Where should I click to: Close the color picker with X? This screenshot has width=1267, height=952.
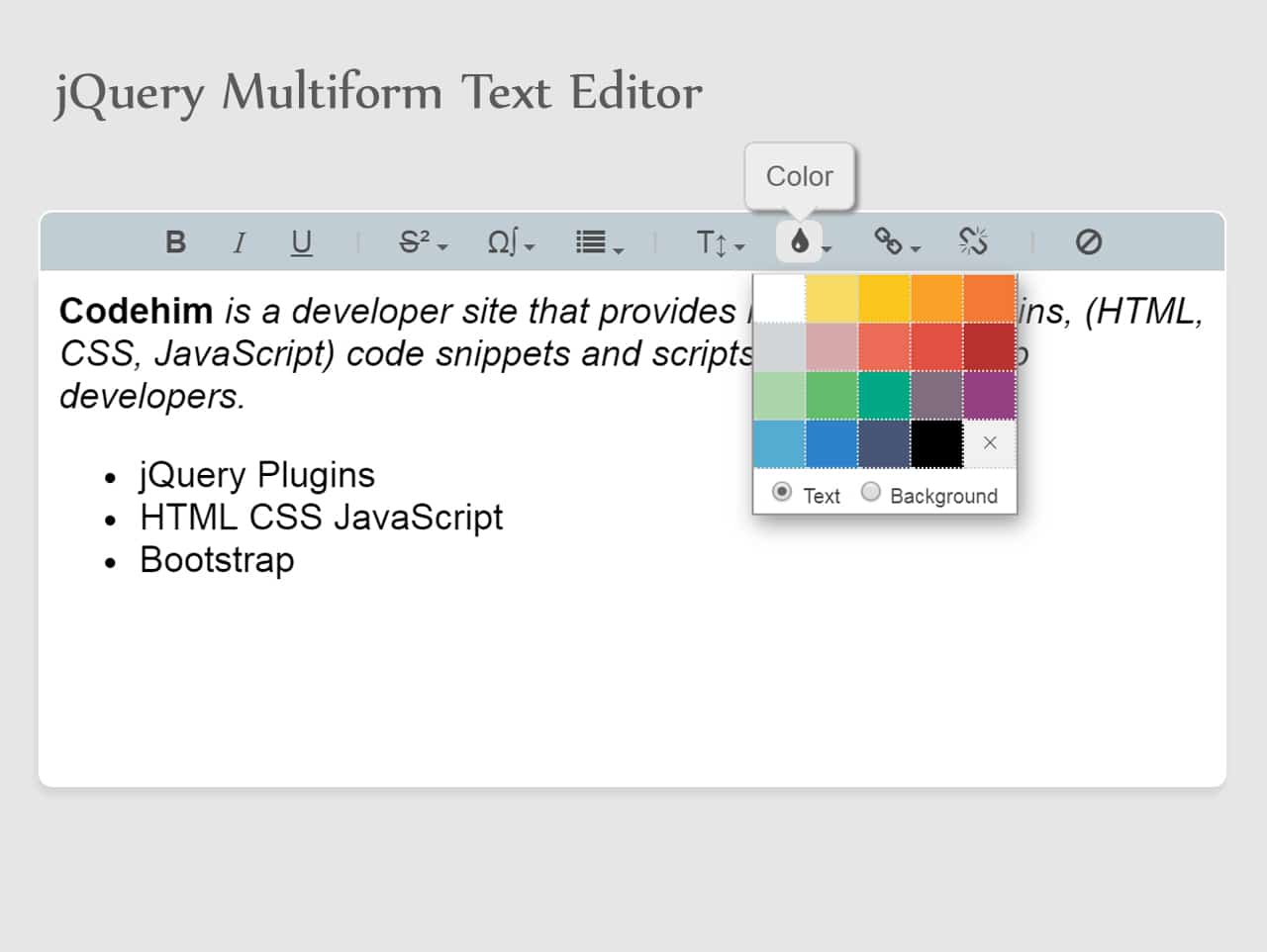tap(989, 442)
